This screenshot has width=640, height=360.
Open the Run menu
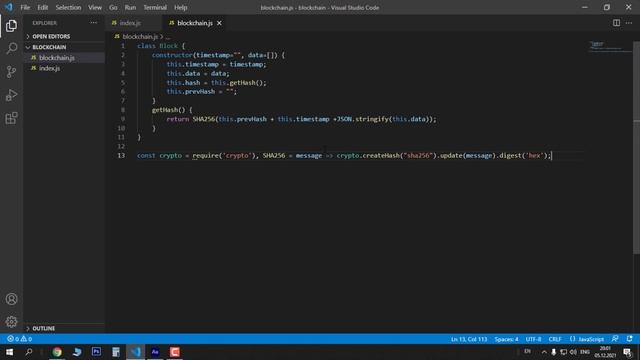tap(130, 7)
